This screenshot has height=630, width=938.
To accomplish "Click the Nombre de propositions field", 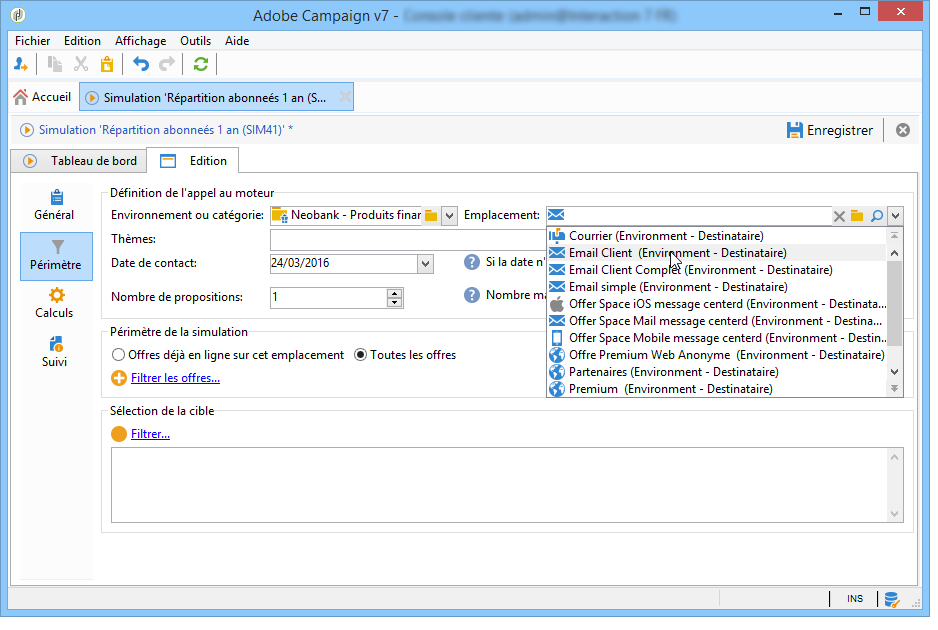I will click(328, 297).
